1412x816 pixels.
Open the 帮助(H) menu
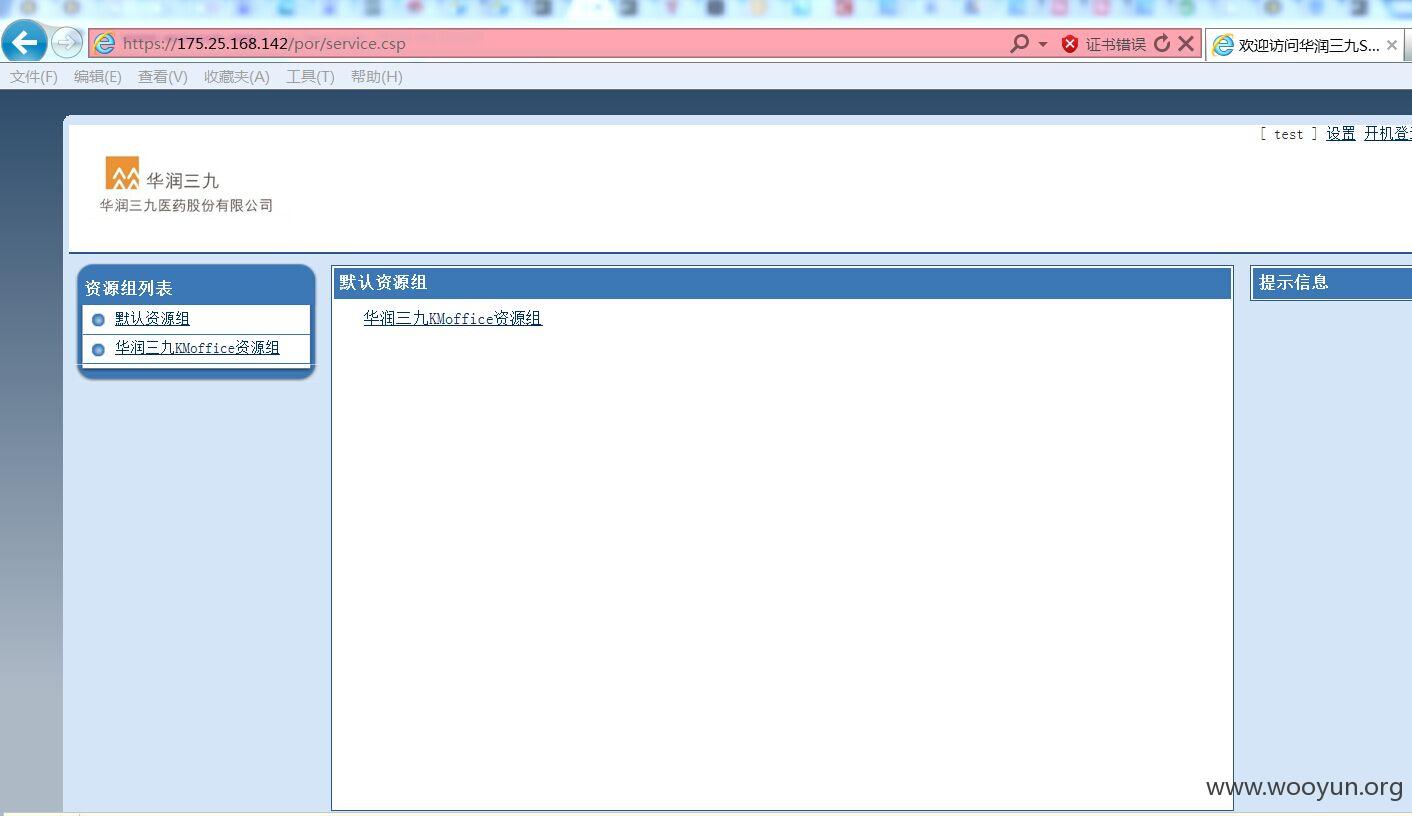click(x=377, y=77)
